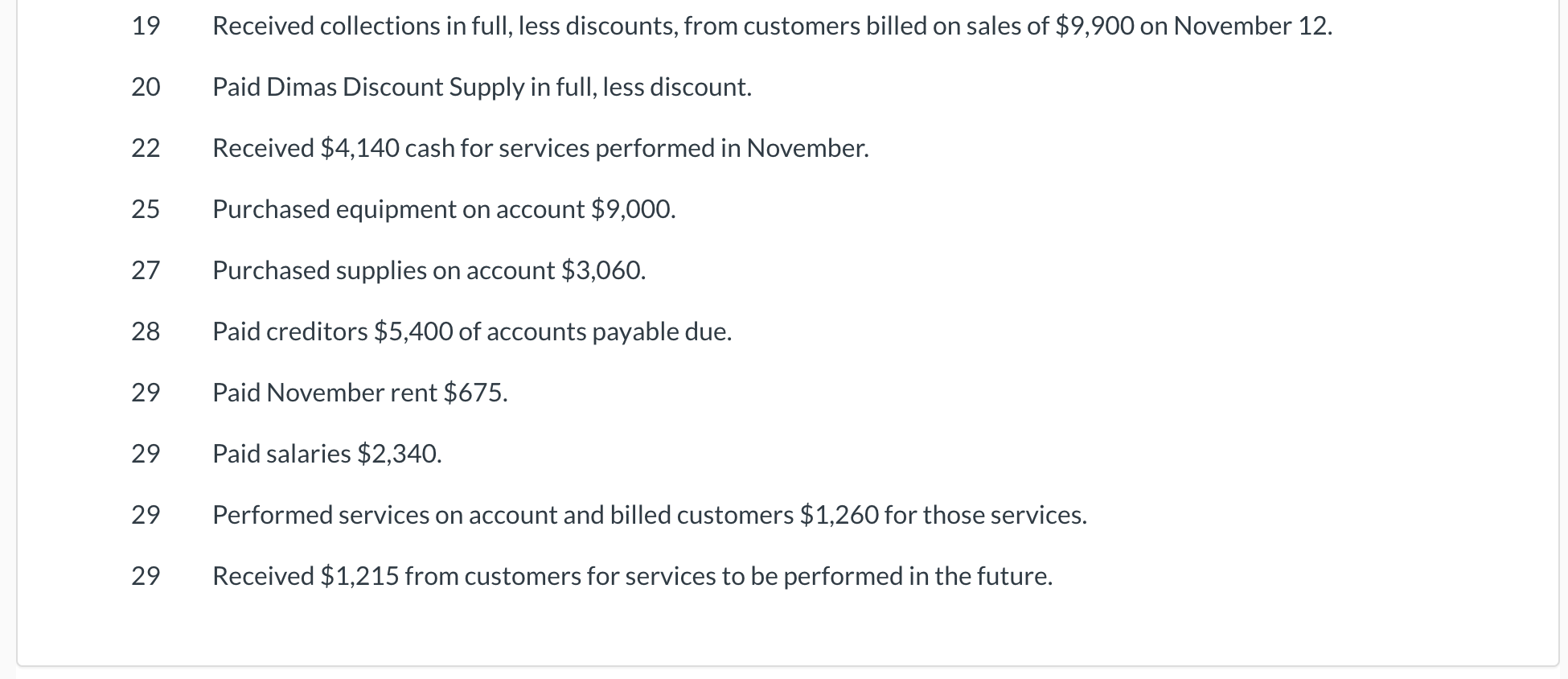Click the date number 27
The height and width of the screenshot is (679, 1568).
146,270
